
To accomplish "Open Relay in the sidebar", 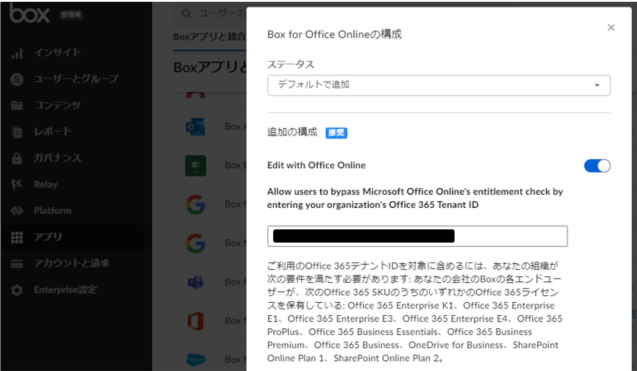I will [x=46, y=184].
